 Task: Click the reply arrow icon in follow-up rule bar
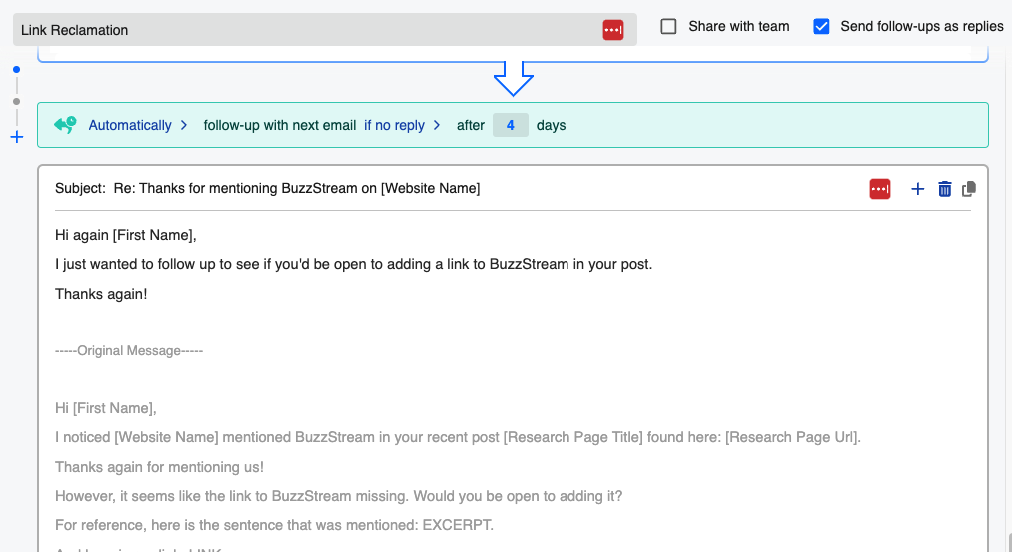(x=66, y=125)
